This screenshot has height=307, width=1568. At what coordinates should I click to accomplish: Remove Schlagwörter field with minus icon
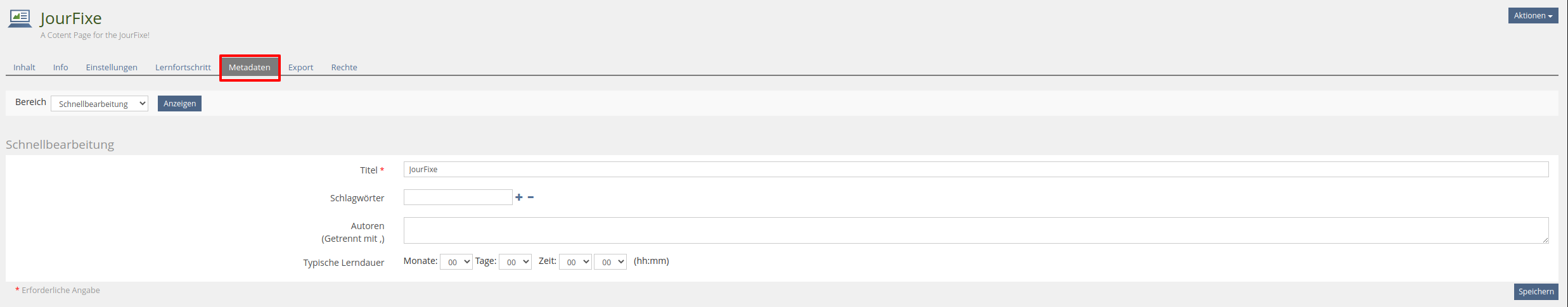coord(530,197)
